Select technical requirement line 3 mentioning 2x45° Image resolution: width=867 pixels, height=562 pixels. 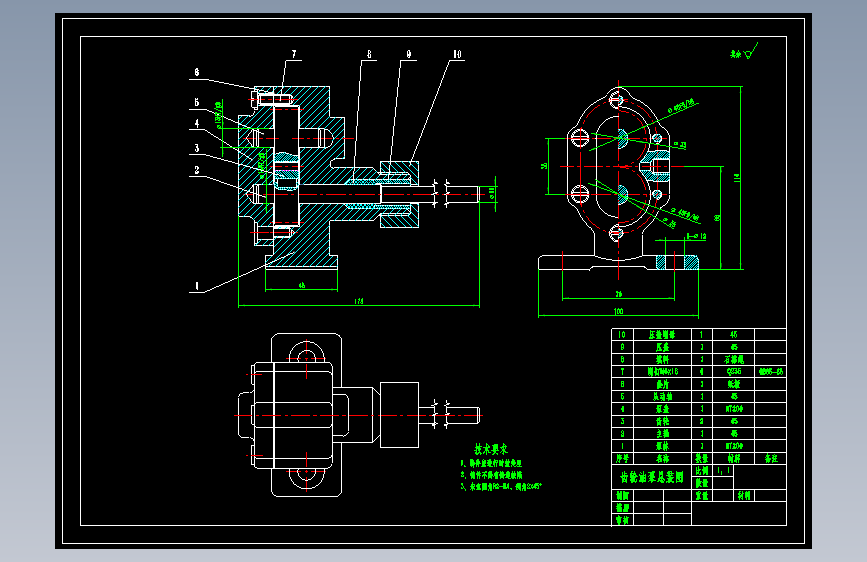pyautogui.click(x=502, y=486)
